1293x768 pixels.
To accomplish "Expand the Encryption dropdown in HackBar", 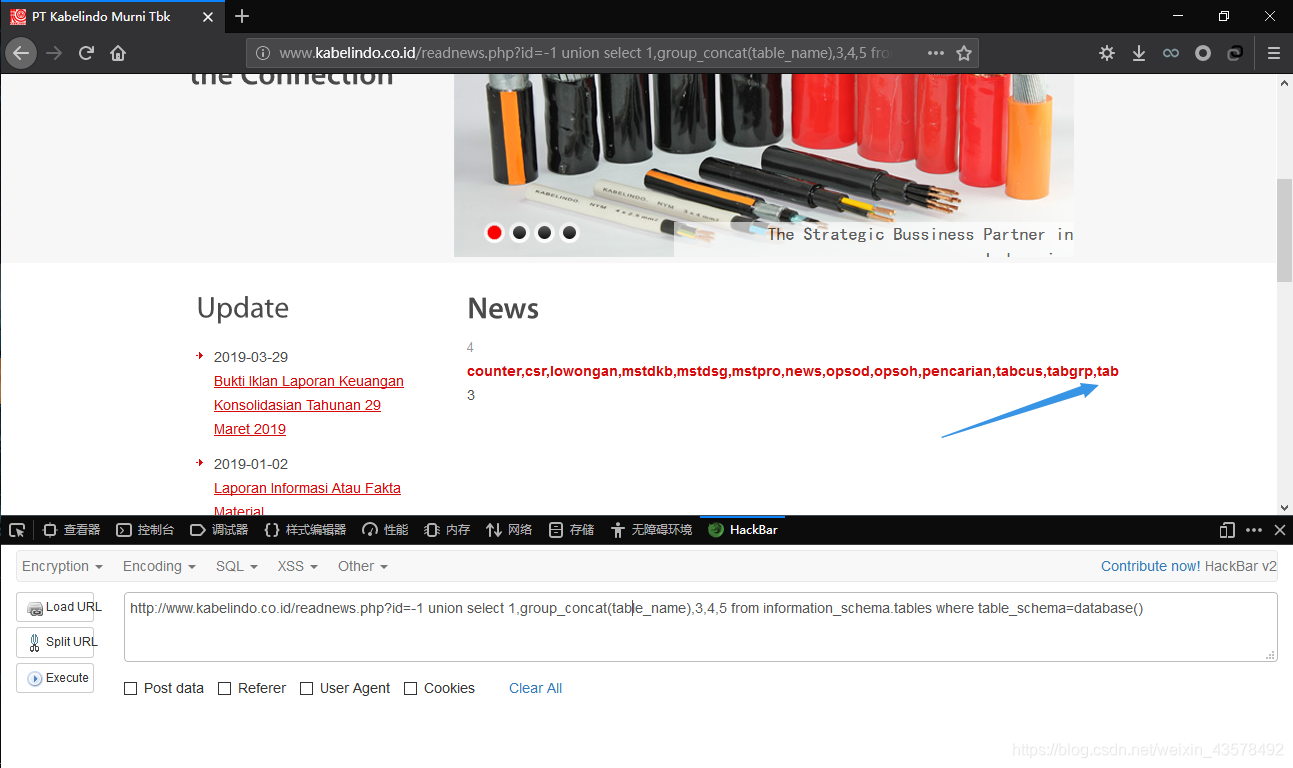I will click(x=62, y=566).
